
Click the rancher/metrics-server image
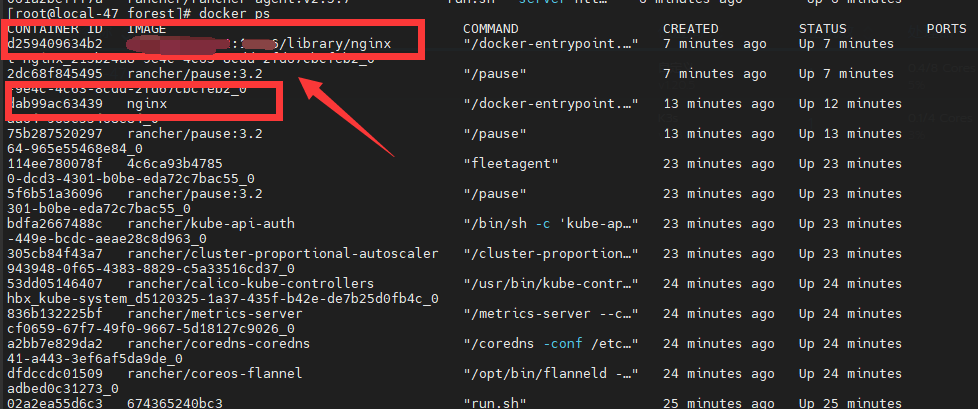(x=215, y=314)
